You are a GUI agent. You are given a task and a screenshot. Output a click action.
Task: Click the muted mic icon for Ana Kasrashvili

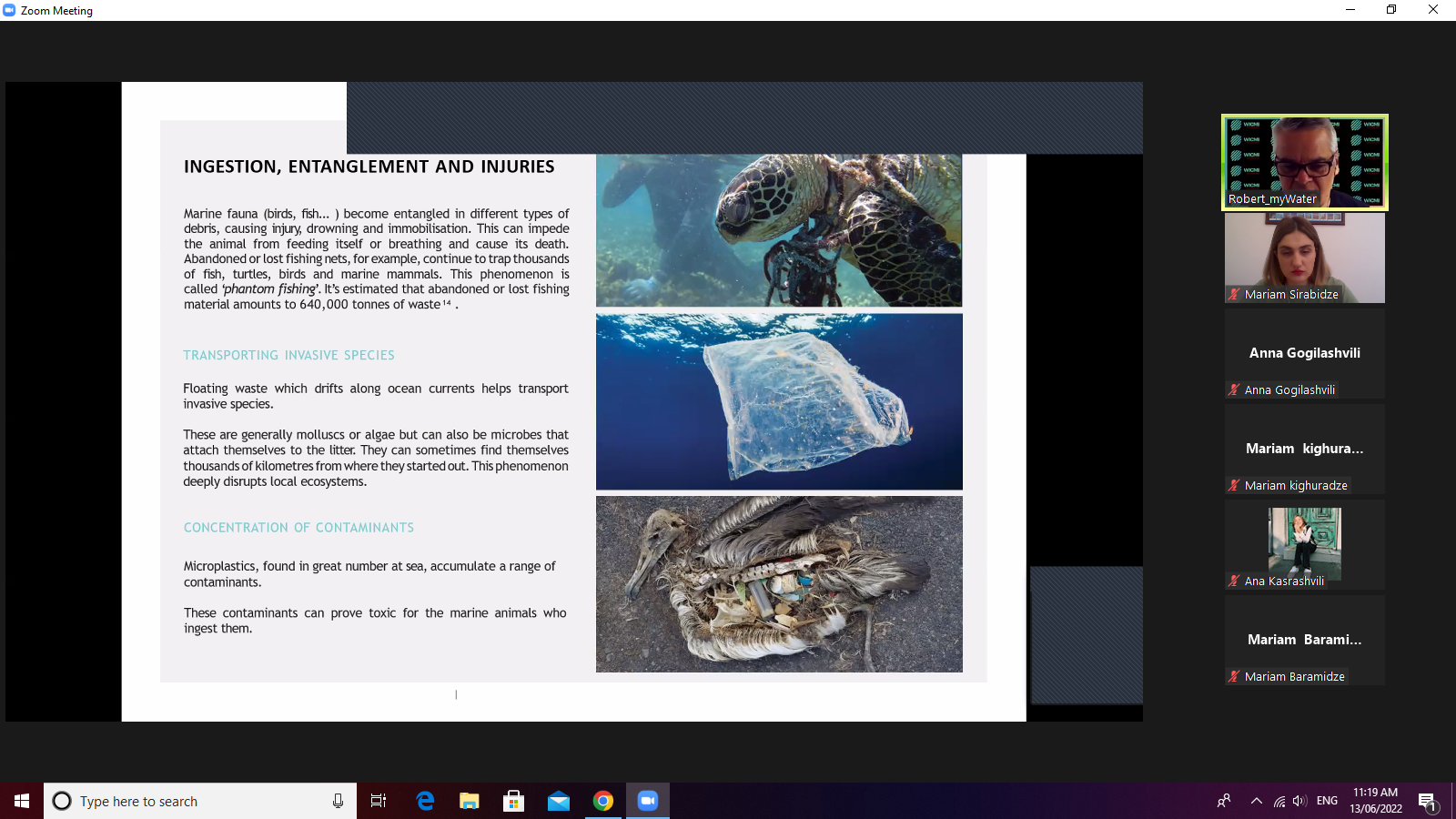pos(1235,581)
